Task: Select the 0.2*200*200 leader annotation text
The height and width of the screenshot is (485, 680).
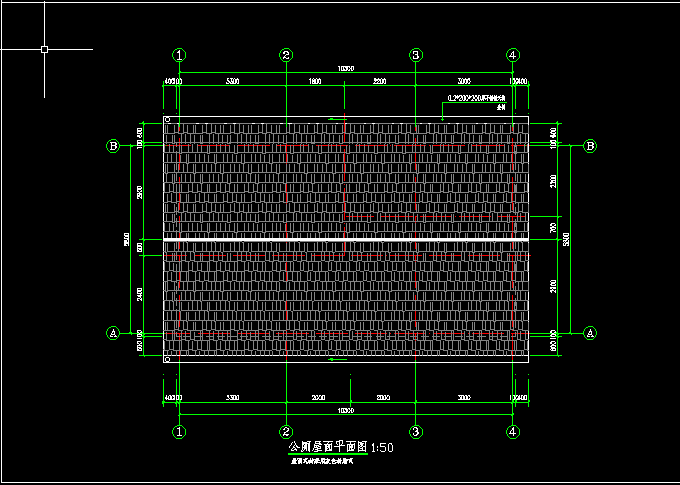Action: point(477,98)
